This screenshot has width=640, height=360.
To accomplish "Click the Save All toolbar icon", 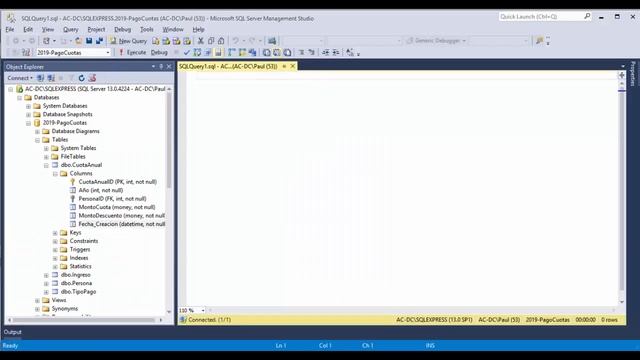I will 99,41.
